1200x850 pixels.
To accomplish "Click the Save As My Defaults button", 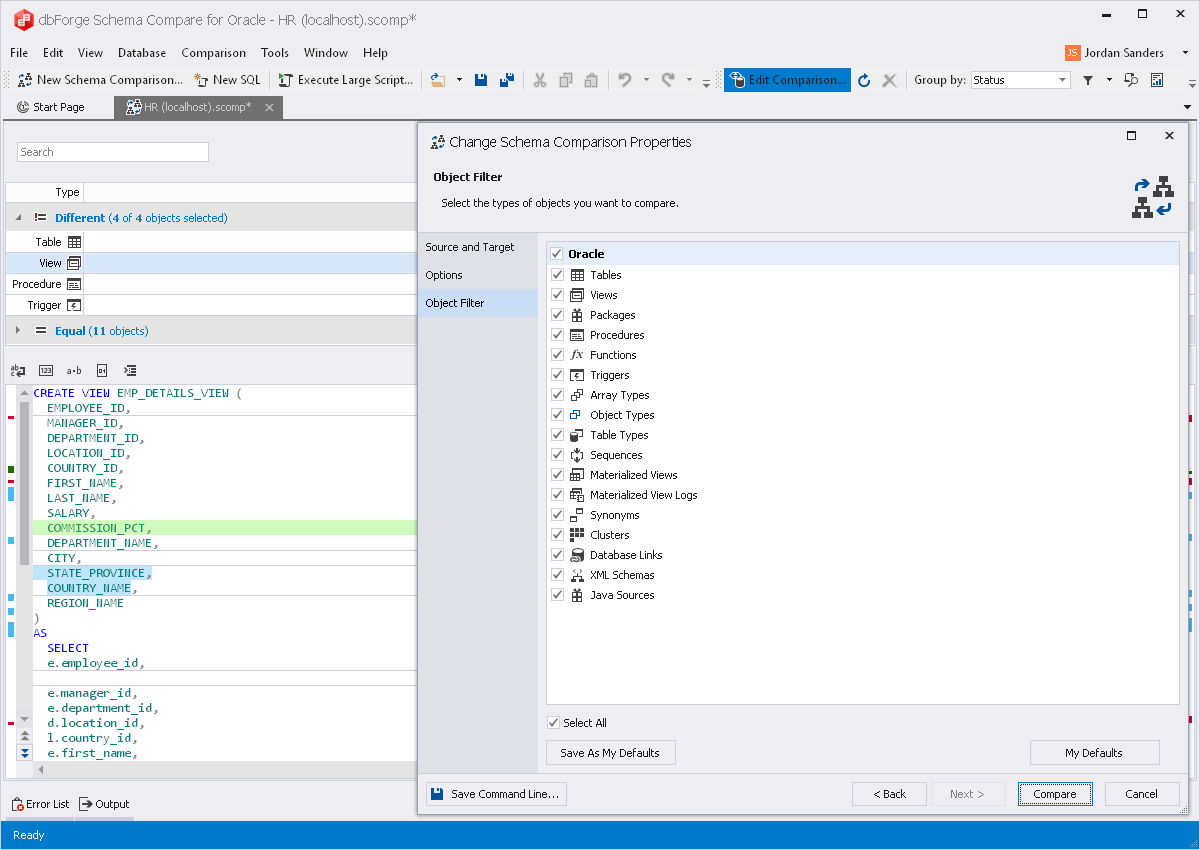I will [610, 753].
